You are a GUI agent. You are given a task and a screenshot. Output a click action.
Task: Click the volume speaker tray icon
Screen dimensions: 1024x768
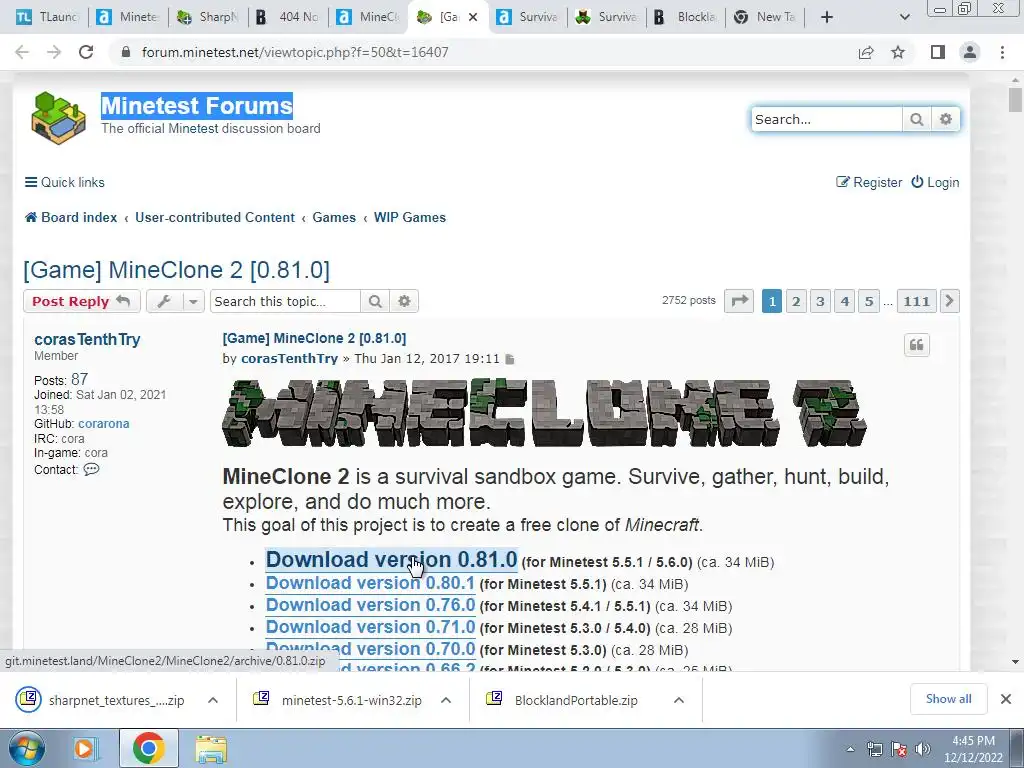[922, 749]
